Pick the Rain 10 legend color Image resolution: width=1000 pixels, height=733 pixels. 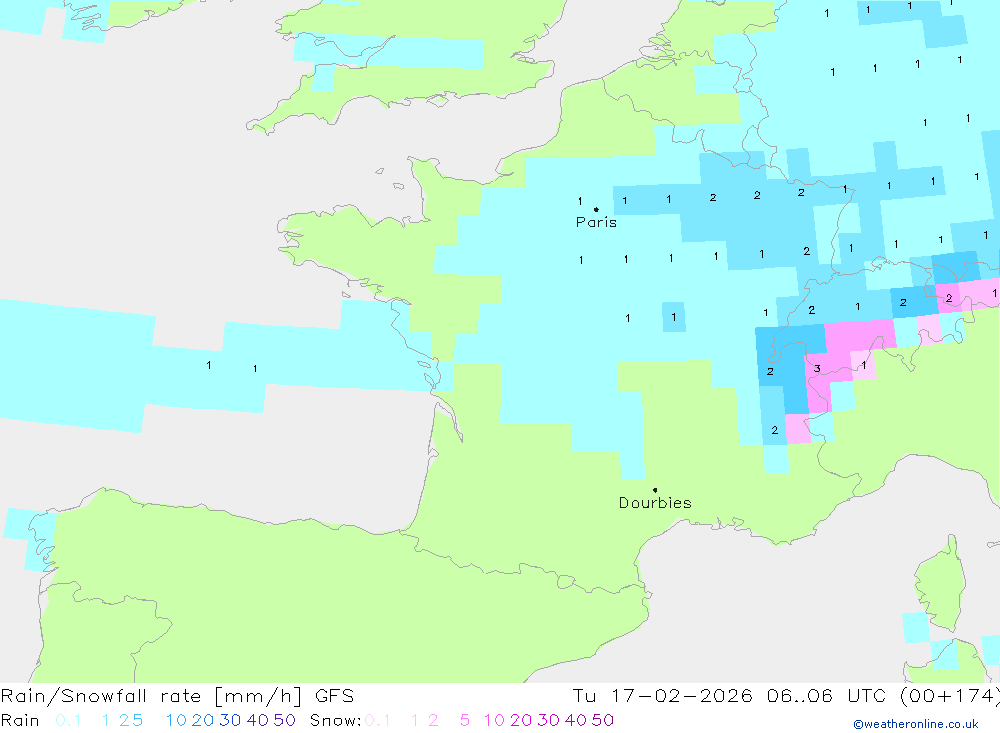(176, 720)
